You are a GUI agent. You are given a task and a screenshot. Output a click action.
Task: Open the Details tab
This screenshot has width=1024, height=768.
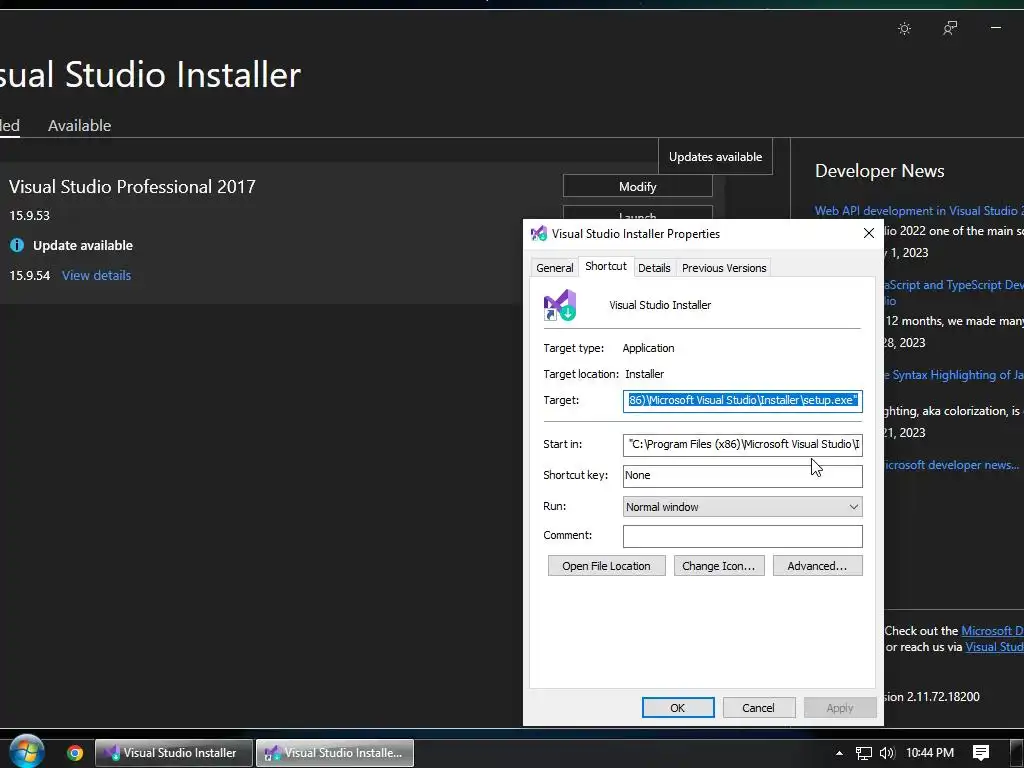pos(654,268)
